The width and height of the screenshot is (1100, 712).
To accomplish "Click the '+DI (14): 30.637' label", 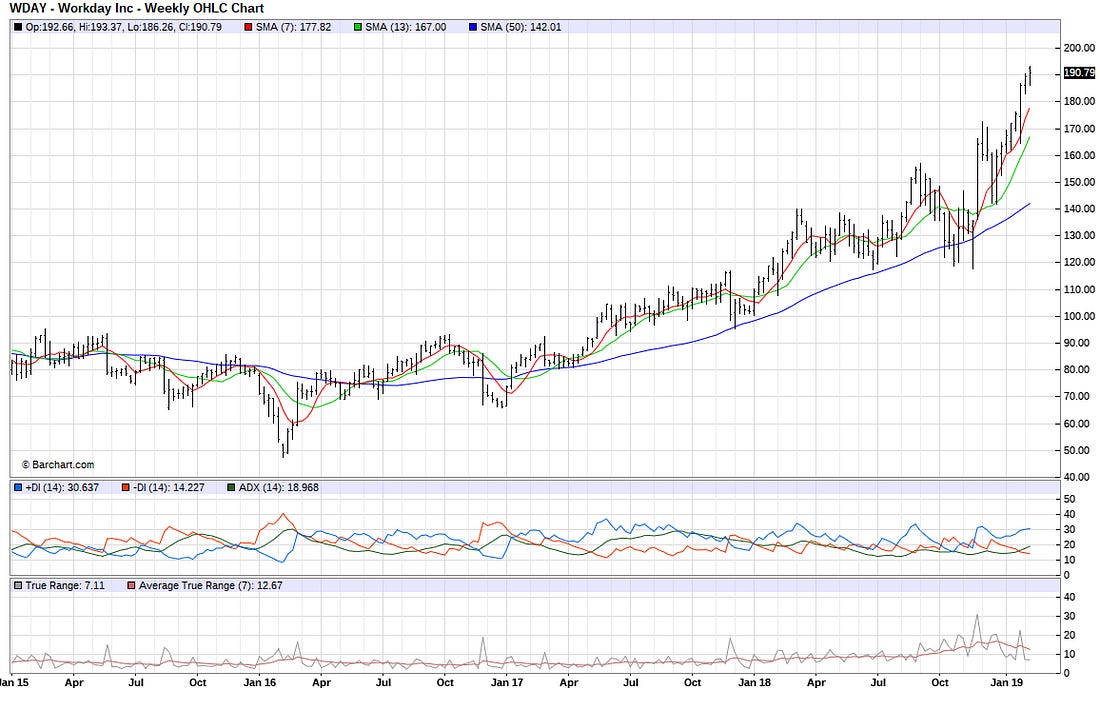I will [x=62, y=488].
